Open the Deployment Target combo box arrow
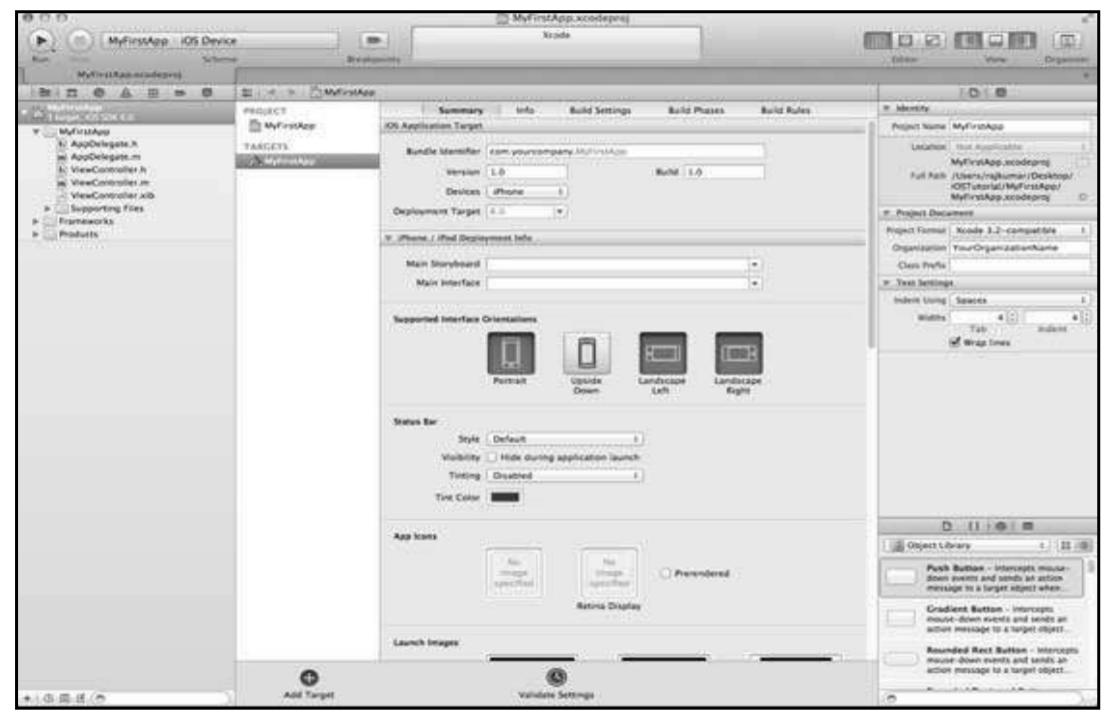This screenshot has width=1114, height=718. click(x=560, y=212)
